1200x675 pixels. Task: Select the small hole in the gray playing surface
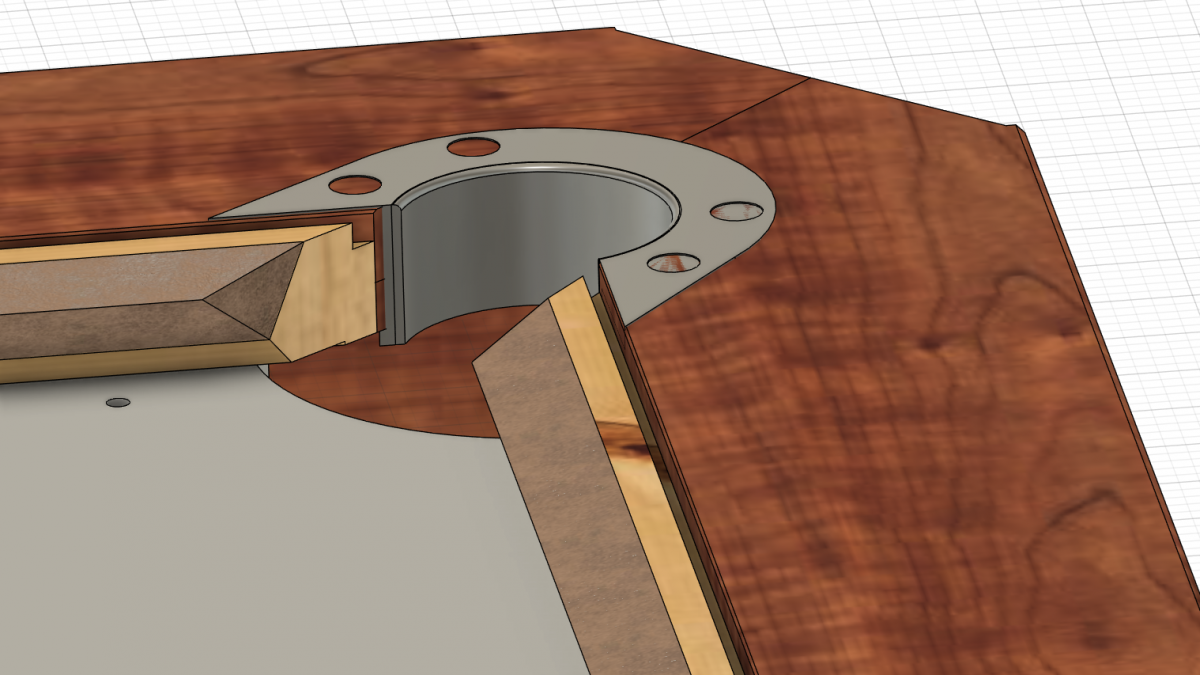(118, 402)
